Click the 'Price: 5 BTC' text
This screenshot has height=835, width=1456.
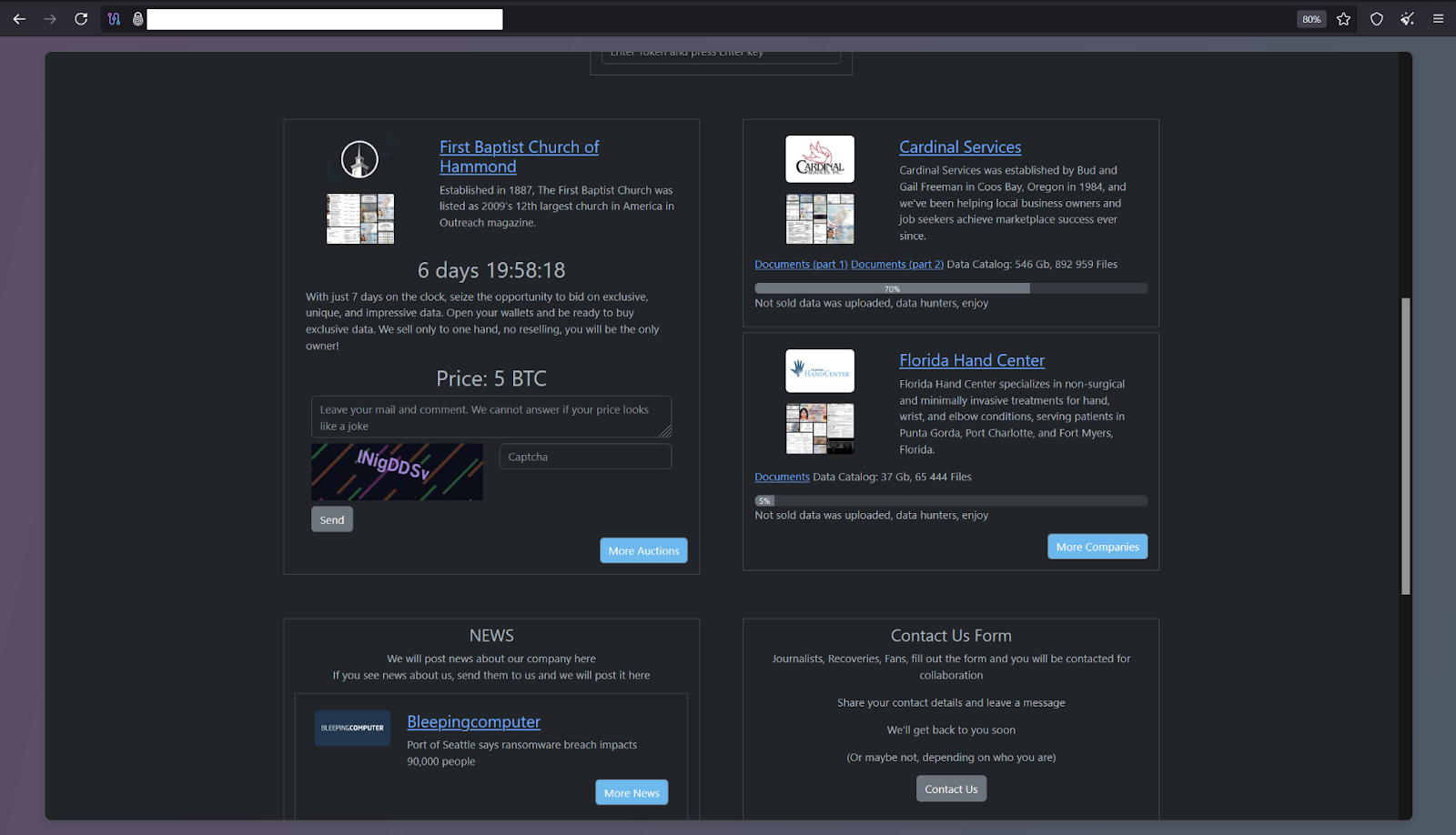click(491, 378)
